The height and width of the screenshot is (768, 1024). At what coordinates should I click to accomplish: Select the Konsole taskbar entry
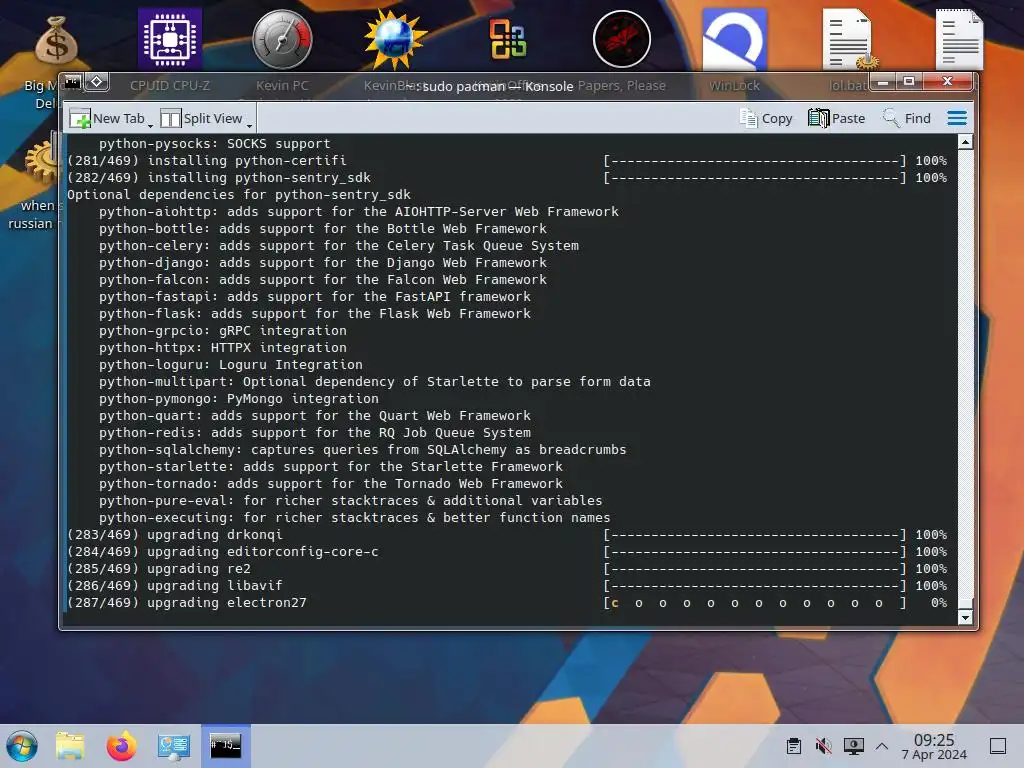coord(225,746)
